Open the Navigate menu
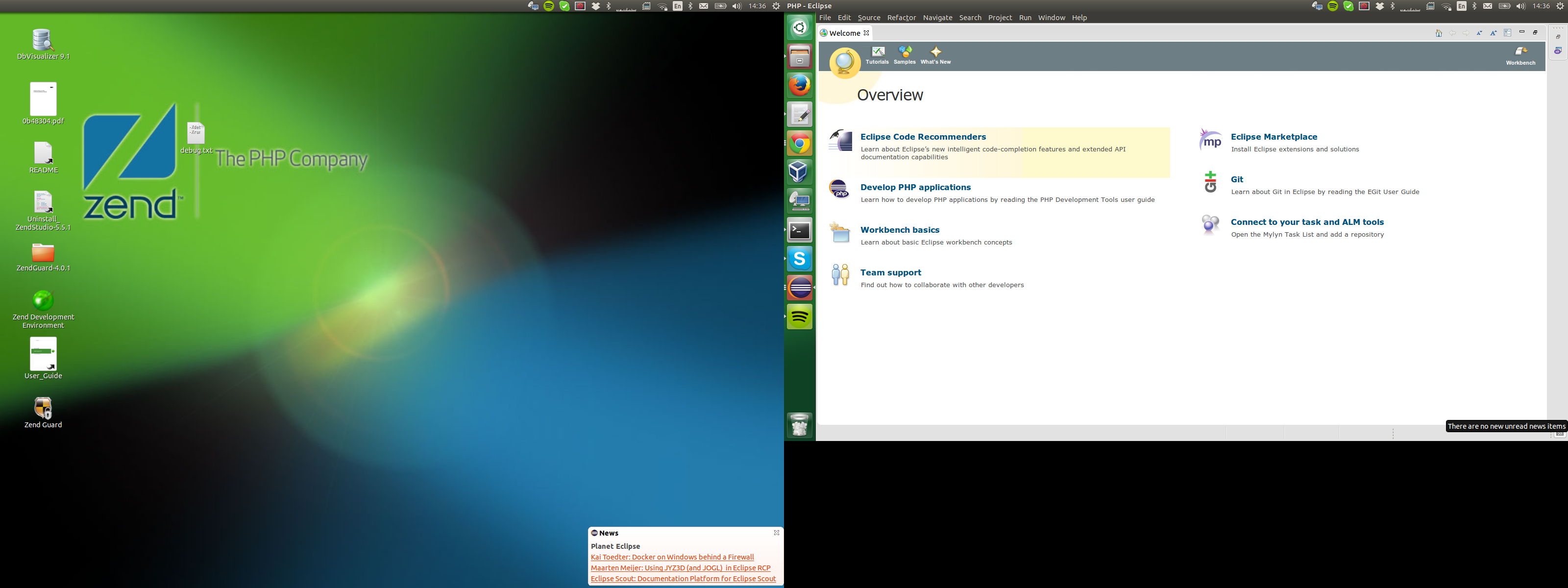The height and width of the screenshot is (588, 1568). point(937,18)
